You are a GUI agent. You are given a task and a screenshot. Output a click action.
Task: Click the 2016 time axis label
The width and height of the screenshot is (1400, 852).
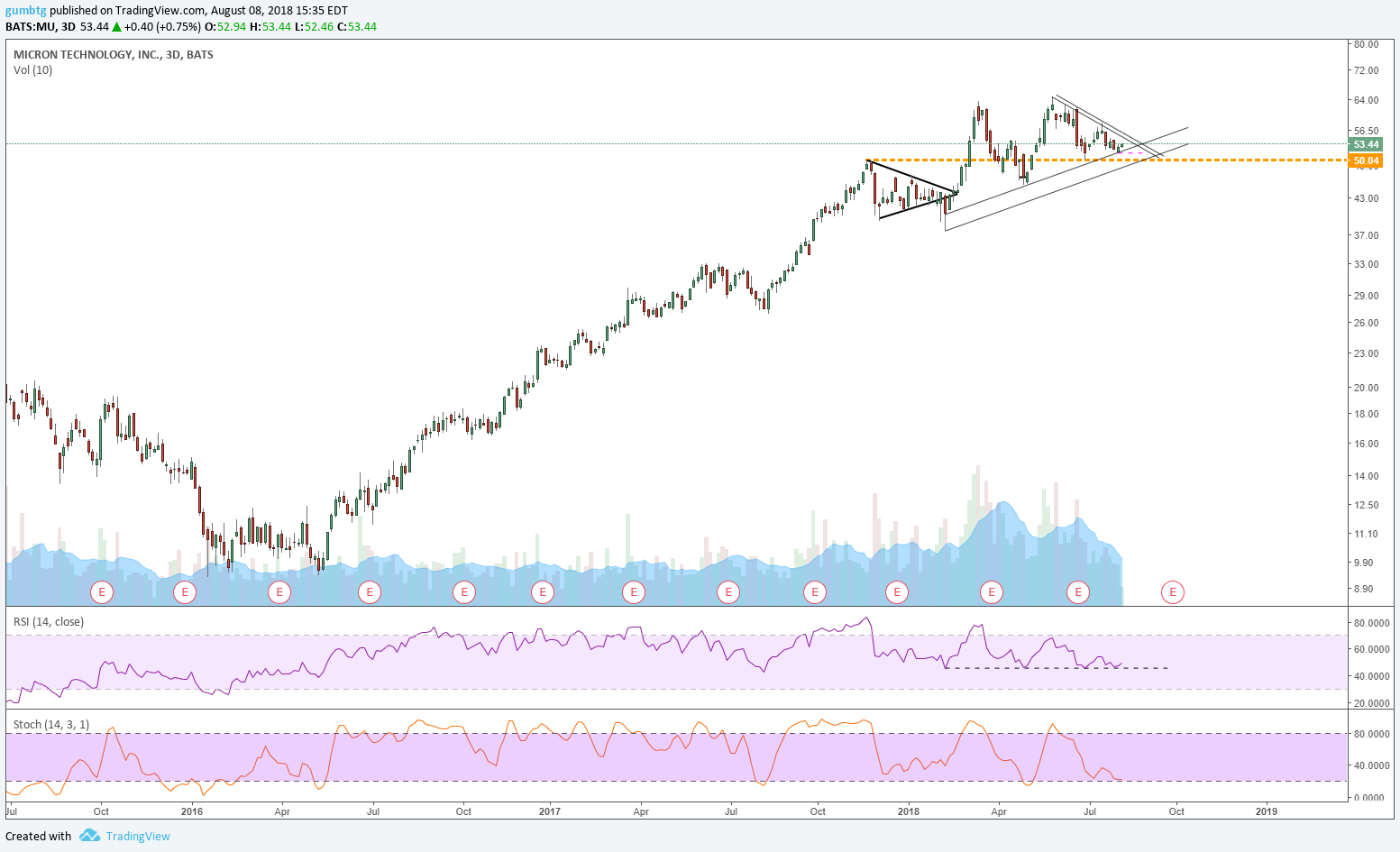(x=192, y=811)
